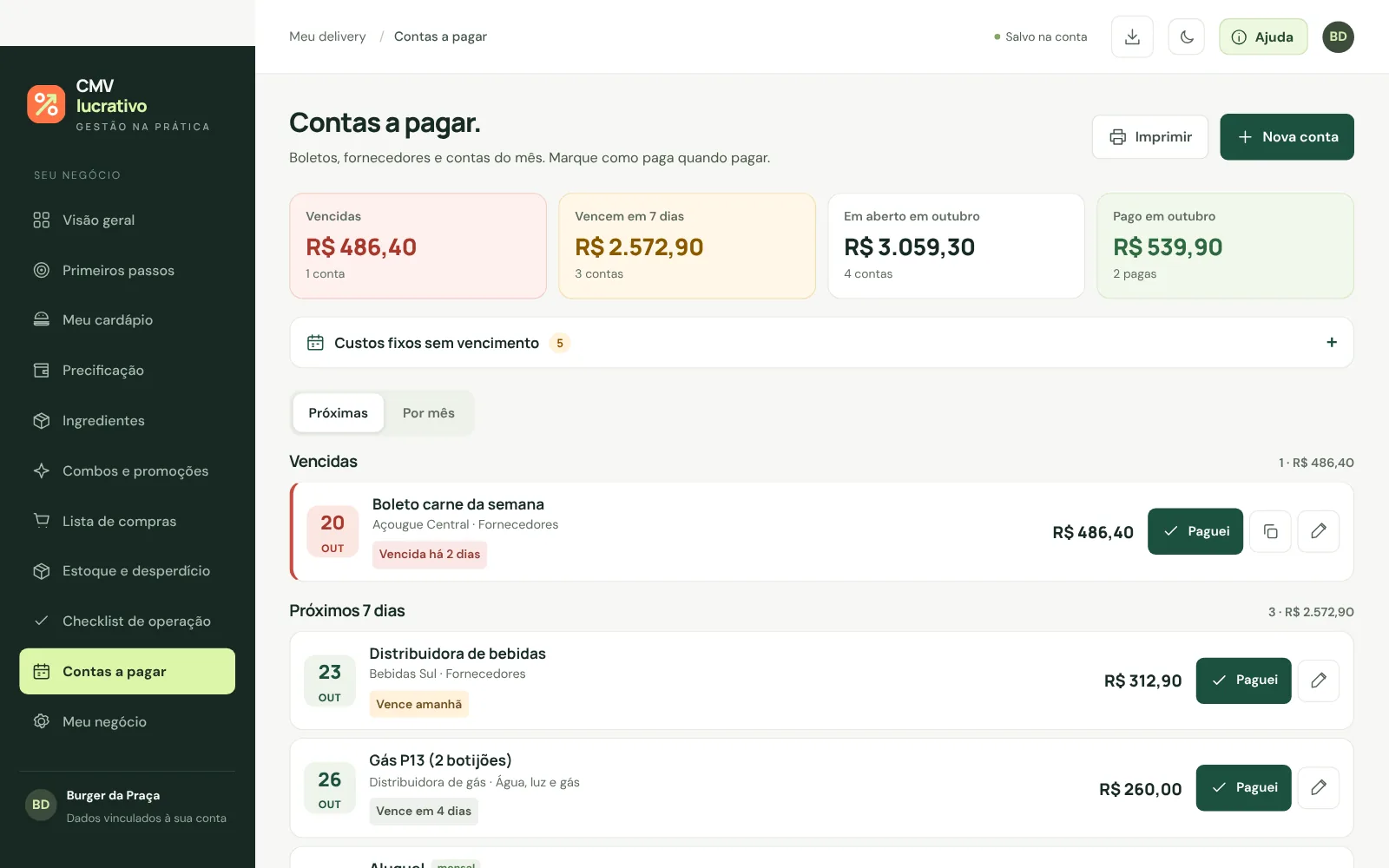Click the 26 OUT date tile

click(330, 788)
